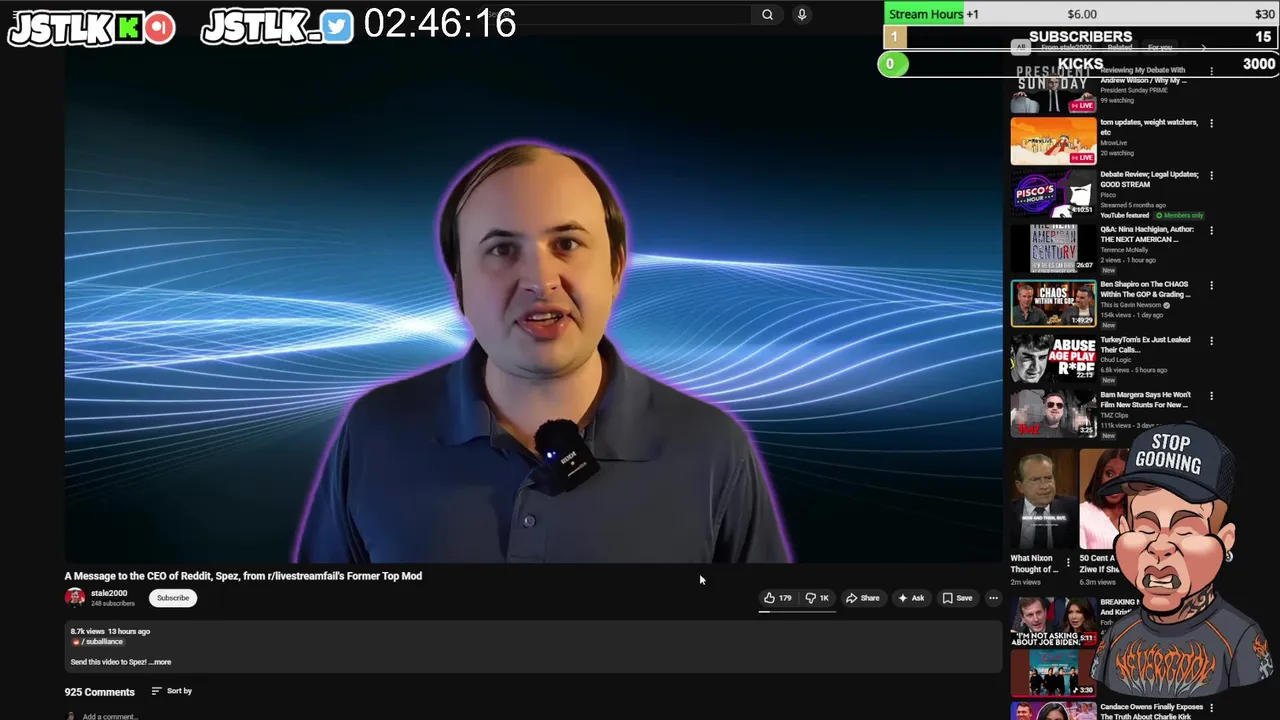Open I'm Not Asking About Joe Biden thumbnail
This screenshot has height=720, width=1280.
pos(1053,621)
